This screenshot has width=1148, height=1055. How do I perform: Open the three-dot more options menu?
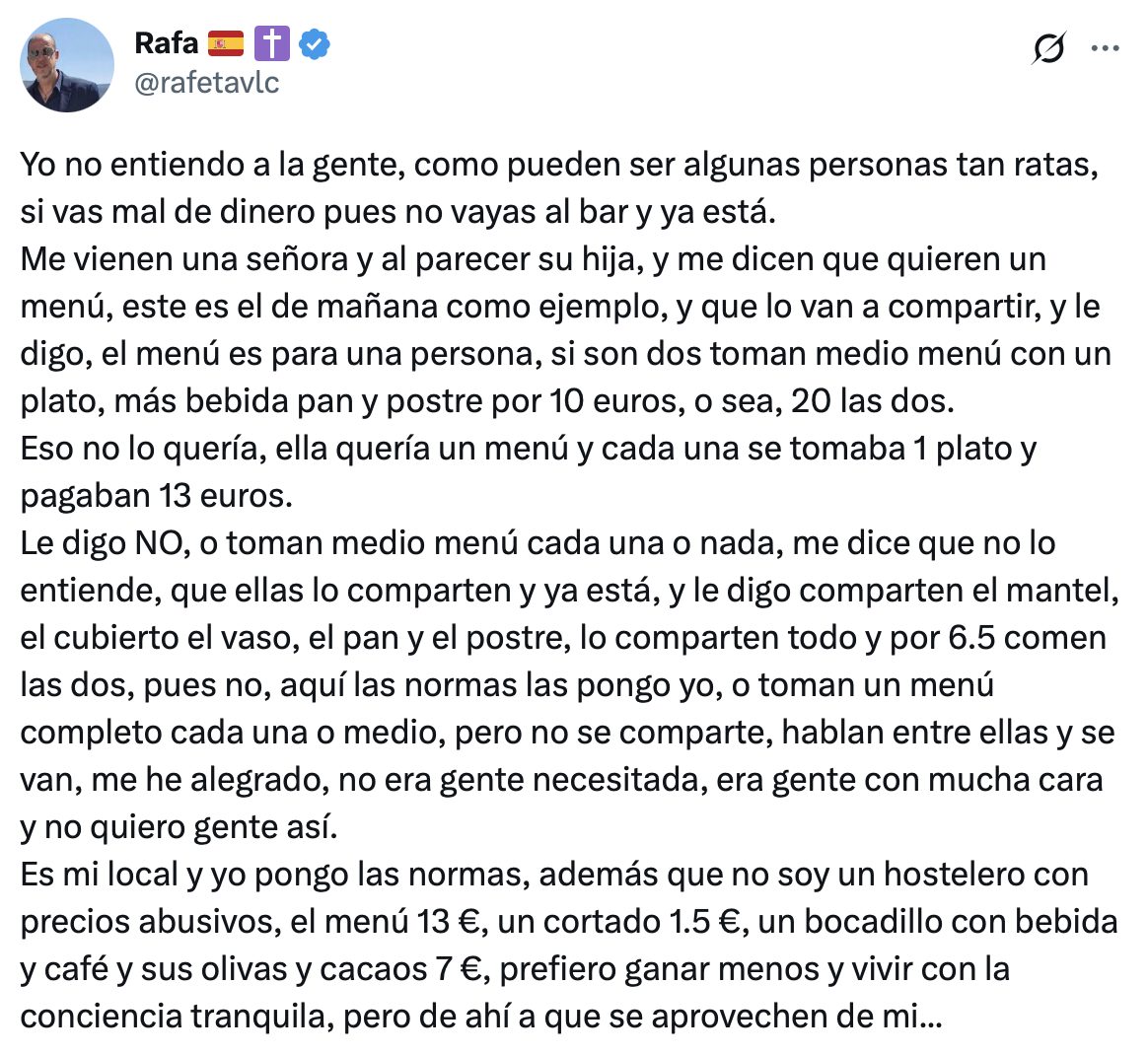click(1105, 48)
